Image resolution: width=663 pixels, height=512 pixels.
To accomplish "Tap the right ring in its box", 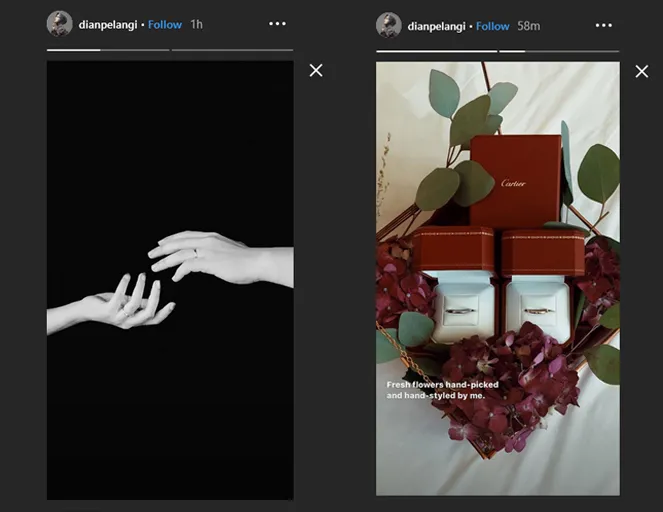I will [538, 310].
